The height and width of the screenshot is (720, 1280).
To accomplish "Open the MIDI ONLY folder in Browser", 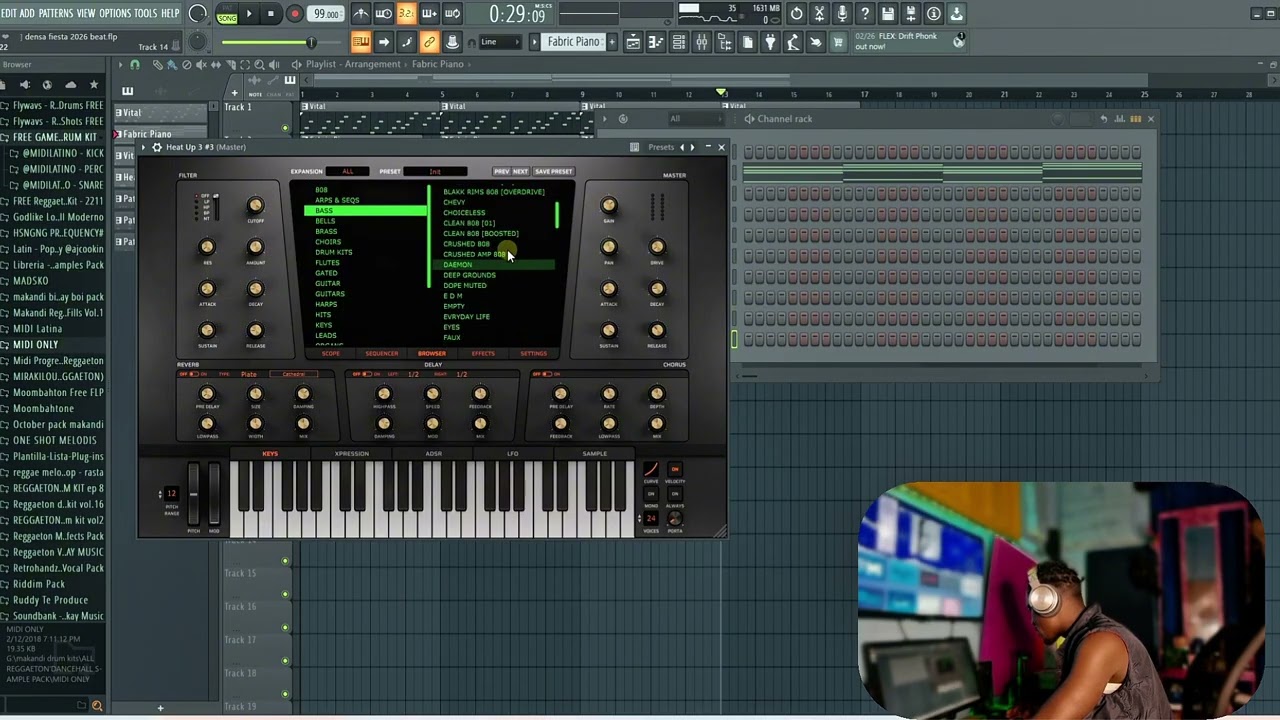I will tap(35, 345).
